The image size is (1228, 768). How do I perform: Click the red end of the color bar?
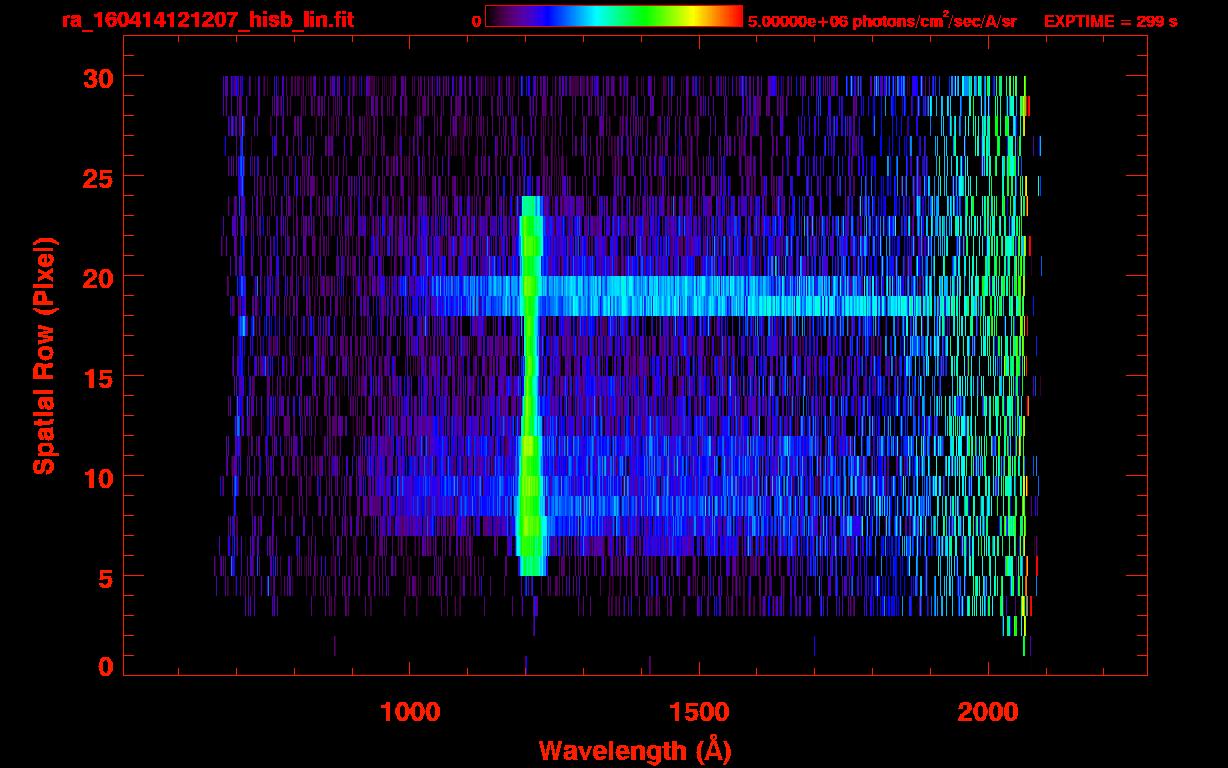[x=732, y=16]
